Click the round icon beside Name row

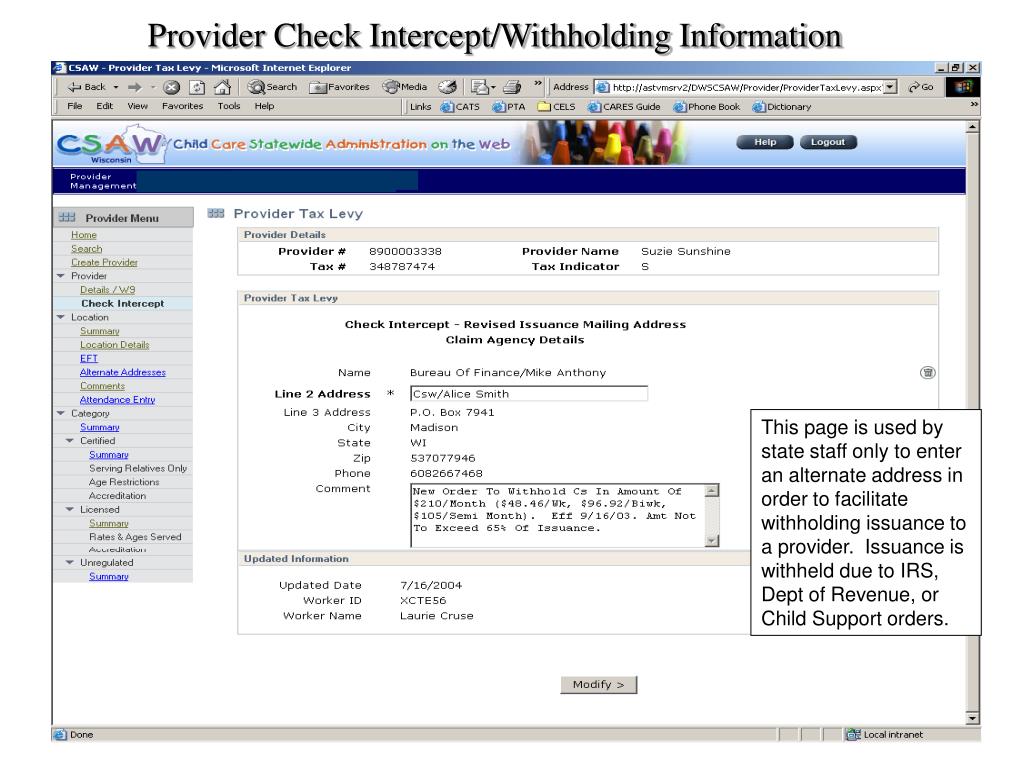927,373
